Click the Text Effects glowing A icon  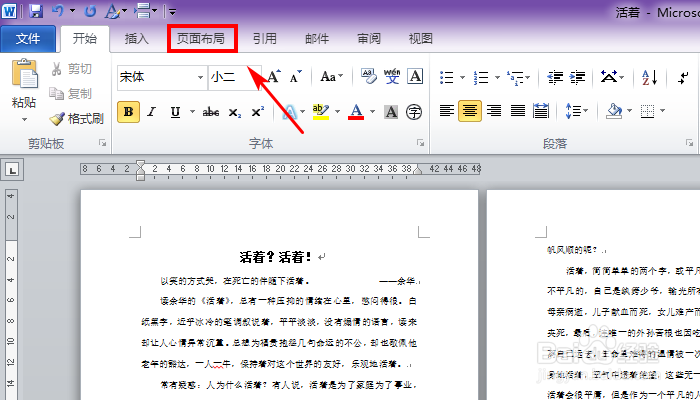coord(290,112)
